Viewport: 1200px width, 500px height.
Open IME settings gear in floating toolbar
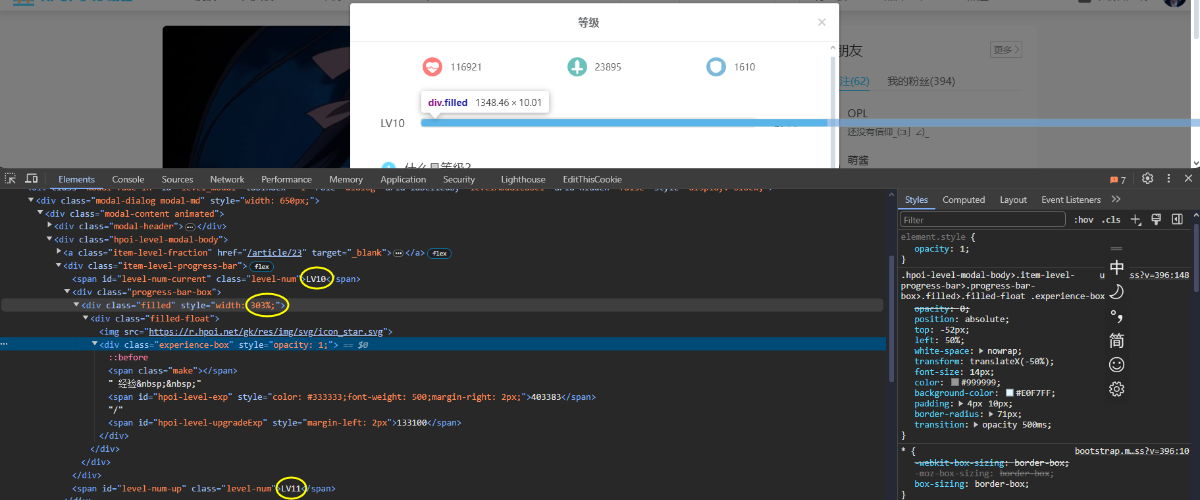[x=1117, y=389]
